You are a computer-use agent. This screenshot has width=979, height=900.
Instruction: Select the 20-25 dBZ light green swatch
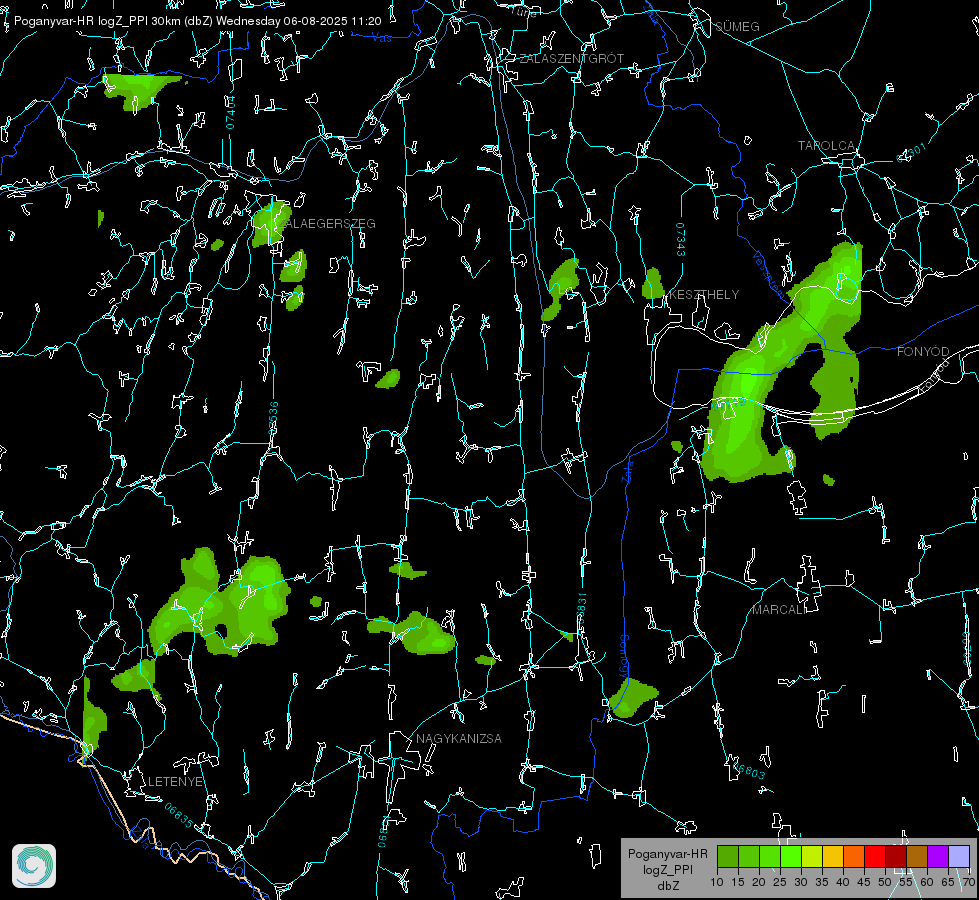click(770, 856)
